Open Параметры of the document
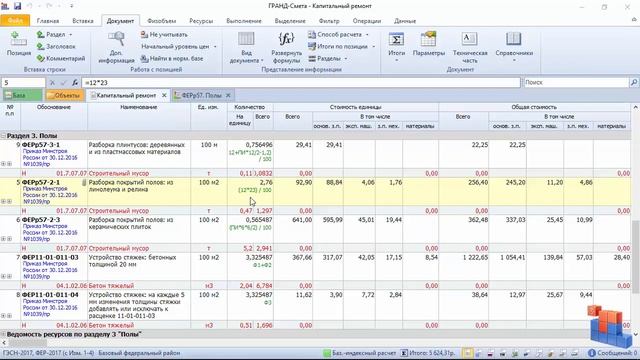640x360 pixels. (429, 44)
